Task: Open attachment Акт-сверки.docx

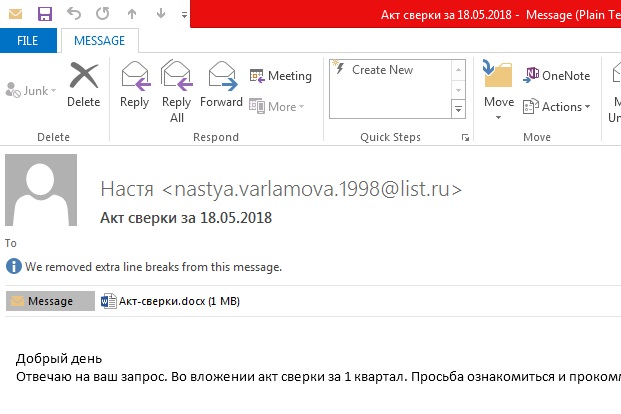Action: (x=170, y=301)
